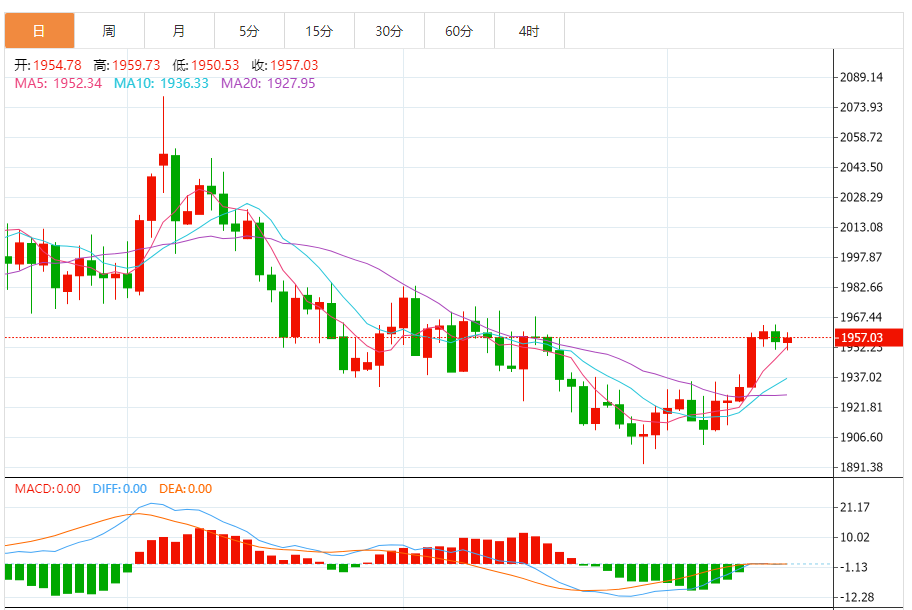Click the low price 1950.53 value
Screen dimensions: 912x610
(x=215, y=65)
